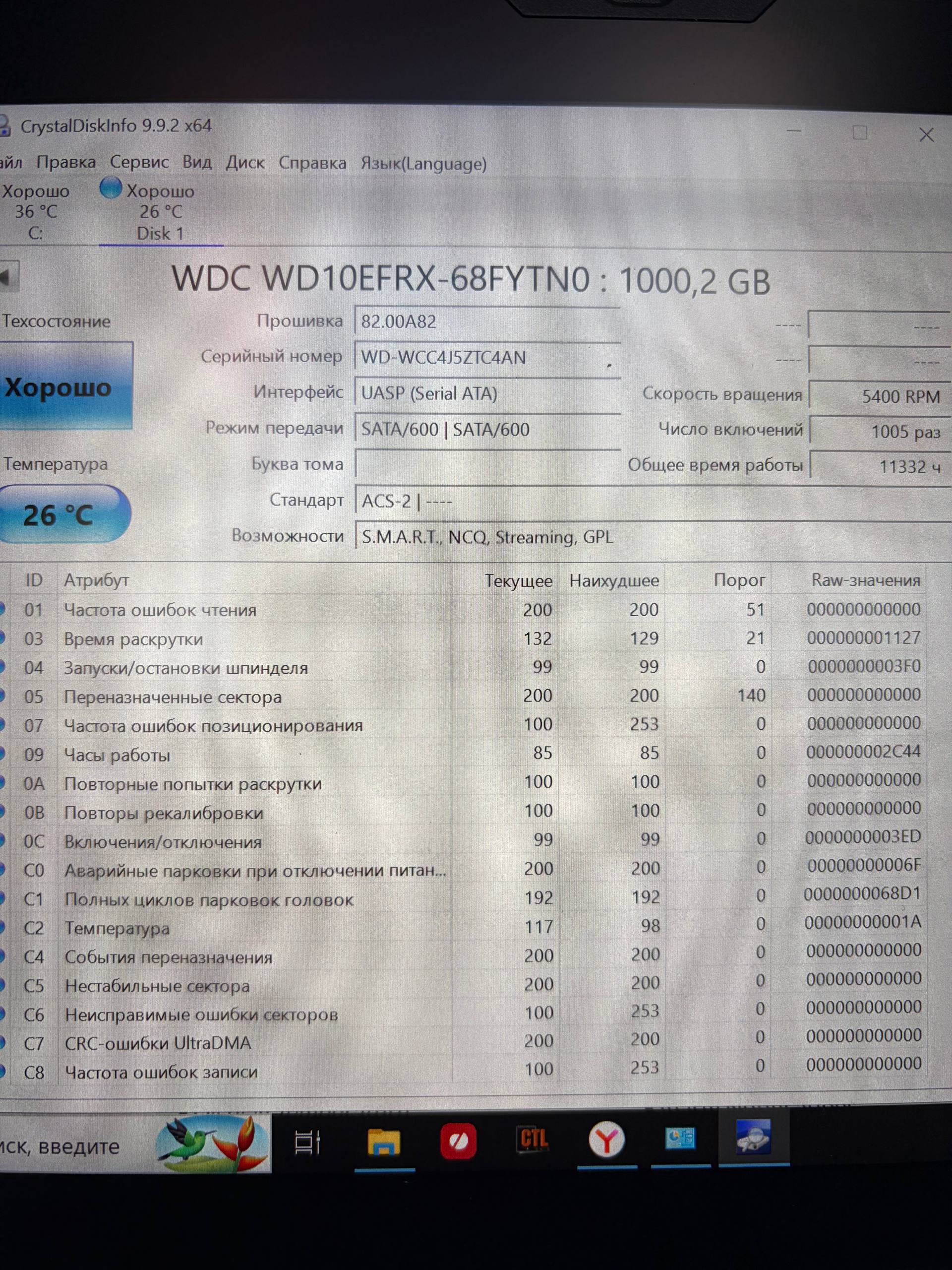Close the CrystalDiskInfo window
The height and width of the screenshot is (1270, 952).
click(926, 135)
